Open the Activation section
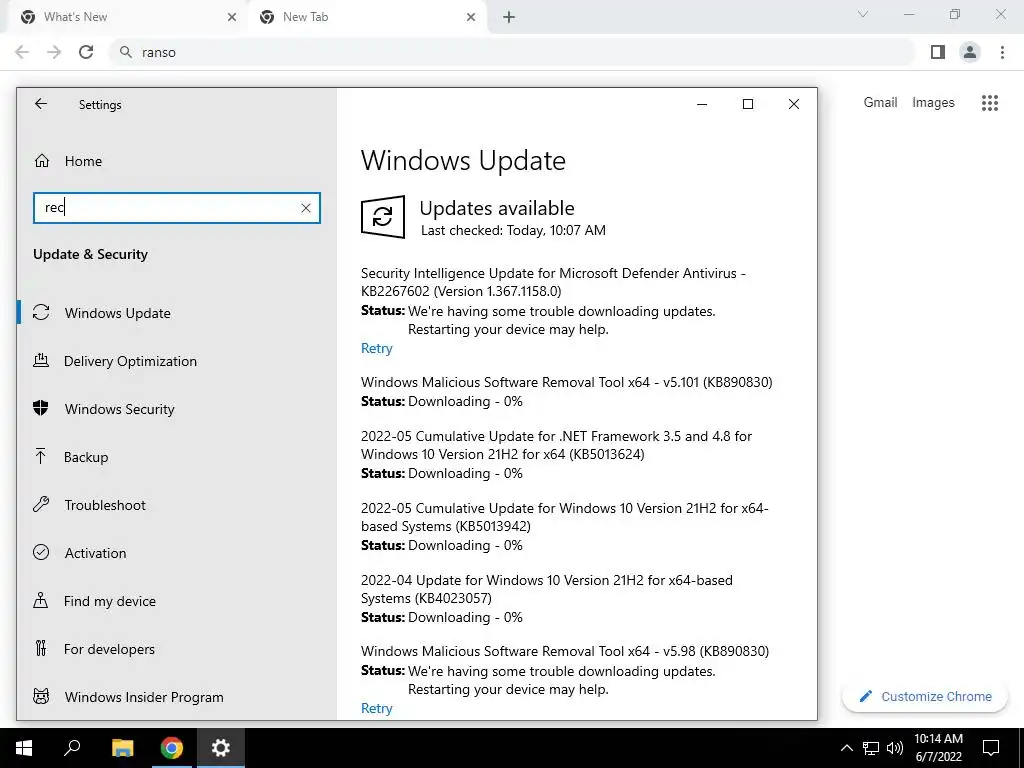The height and width of the screenshot is (768, 1024). coord(176,553)
